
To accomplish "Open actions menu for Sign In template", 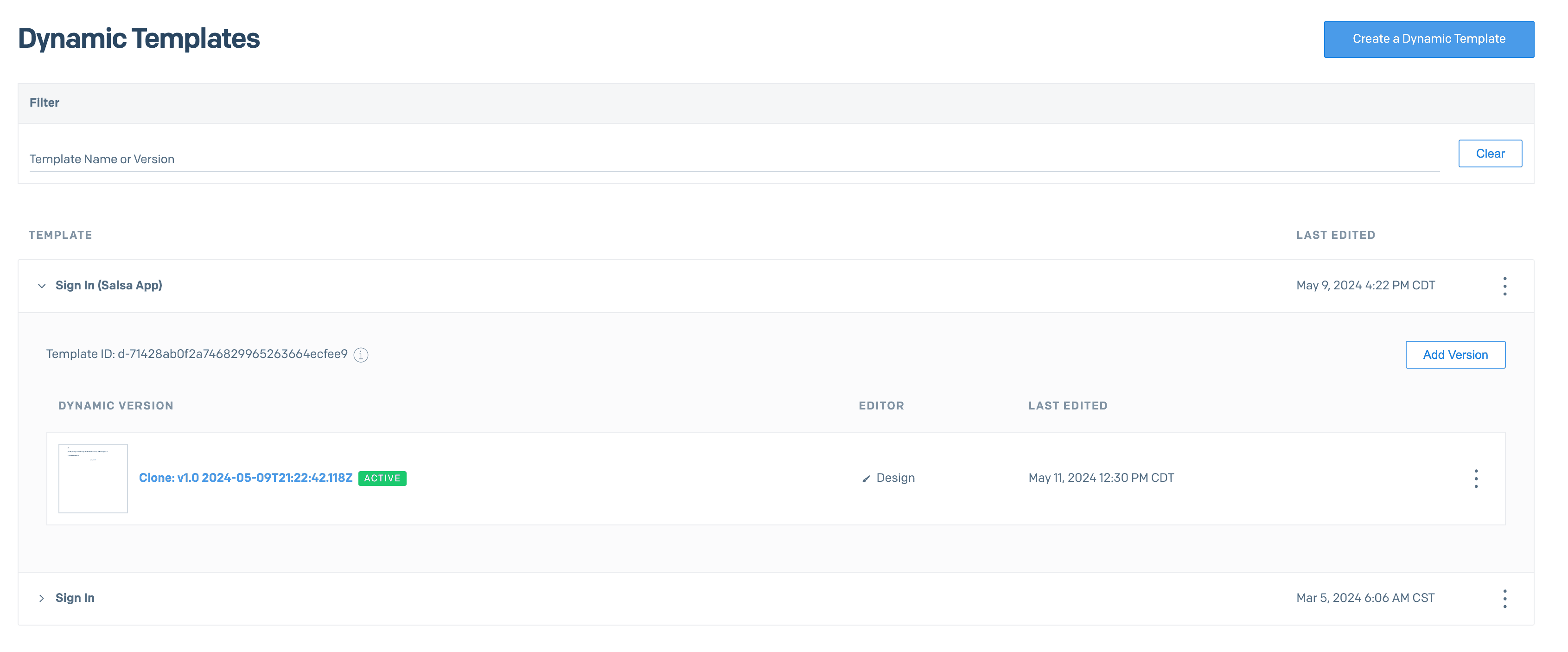I will coord(1504,598).
